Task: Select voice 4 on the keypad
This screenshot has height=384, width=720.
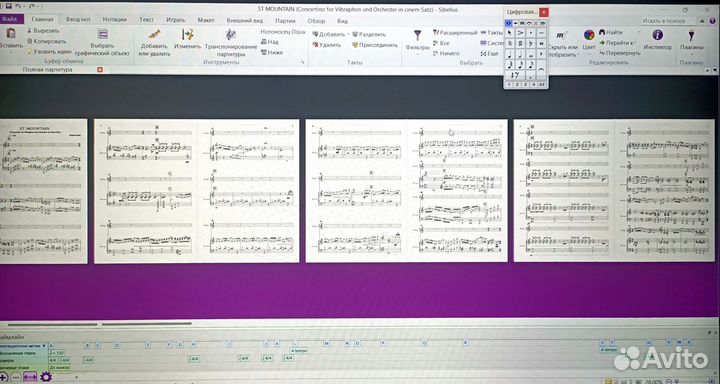Action: pyautogui.click(x=534, y=85)
